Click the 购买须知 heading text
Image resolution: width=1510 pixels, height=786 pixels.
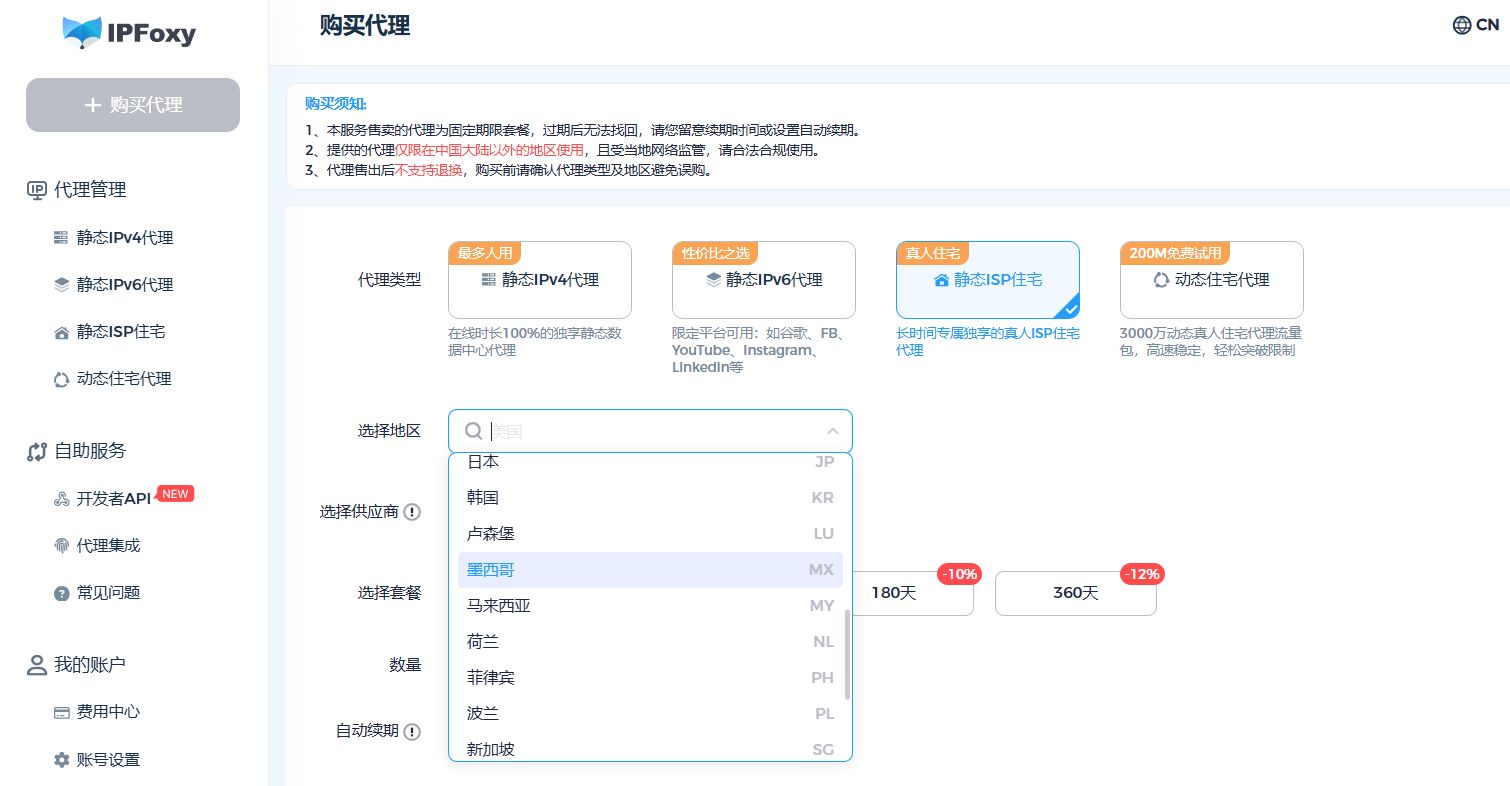tap(336, 104)
